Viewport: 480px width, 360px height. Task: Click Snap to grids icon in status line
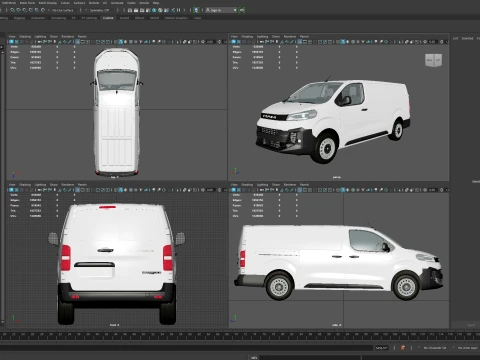(x=12, y=10)
